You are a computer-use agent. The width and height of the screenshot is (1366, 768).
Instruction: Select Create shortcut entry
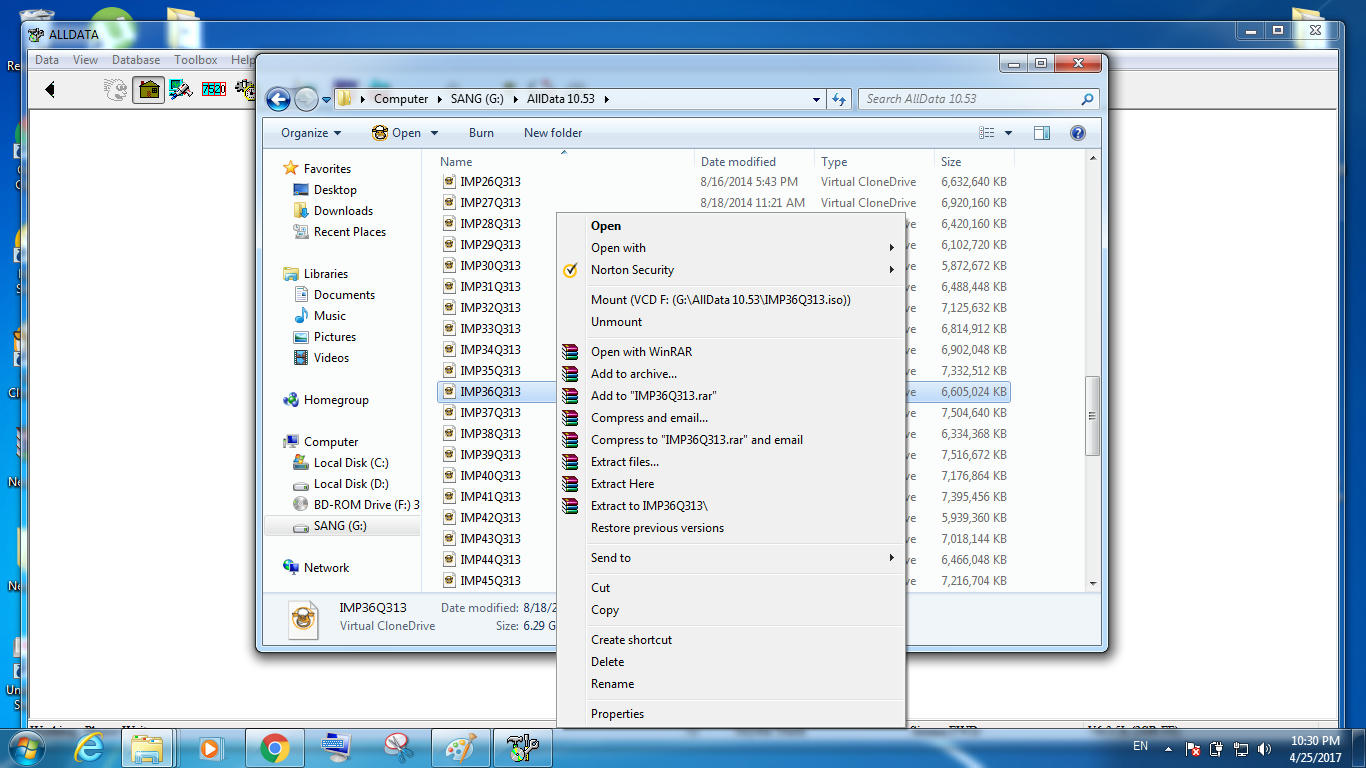[x=731, y=640]
